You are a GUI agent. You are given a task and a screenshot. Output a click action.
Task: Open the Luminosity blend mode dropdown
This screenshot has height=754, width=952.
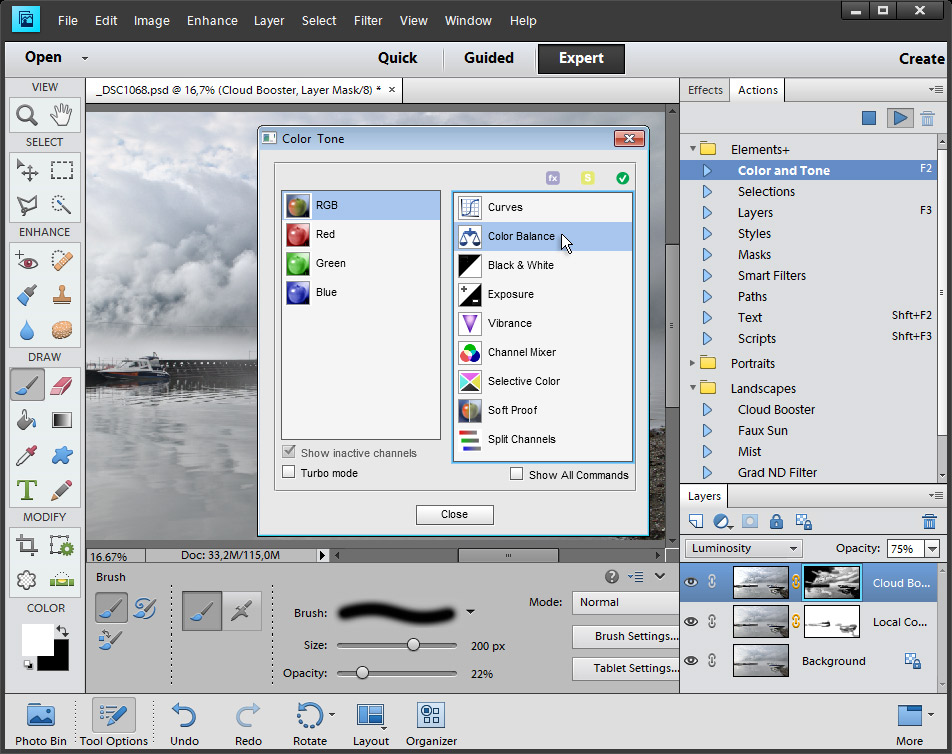[743, 548]
